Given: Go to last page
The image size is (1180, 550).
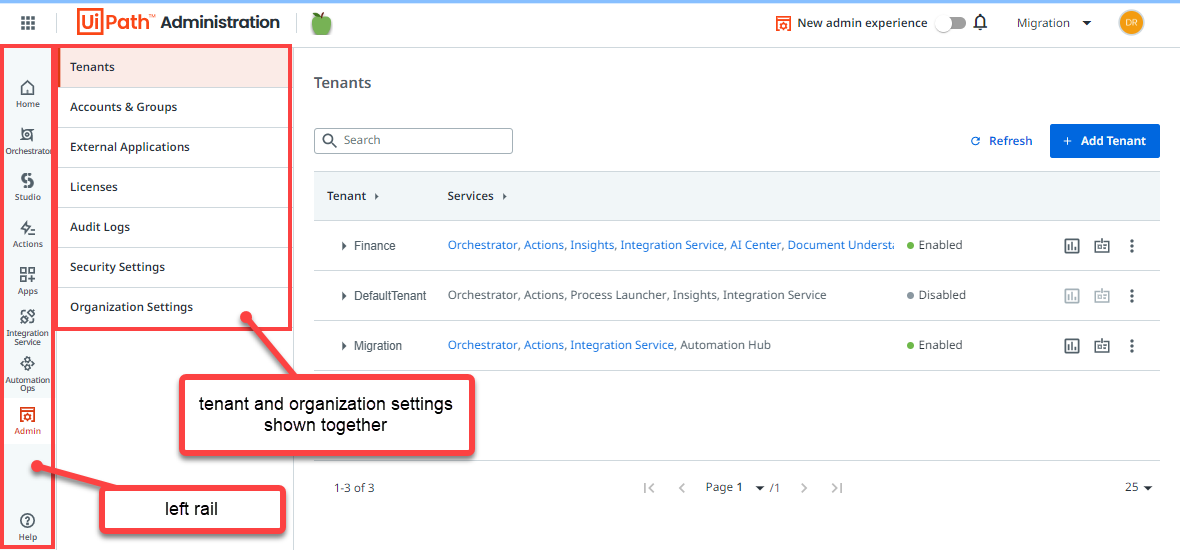Looking at the screenshot, I should (836, 488).
